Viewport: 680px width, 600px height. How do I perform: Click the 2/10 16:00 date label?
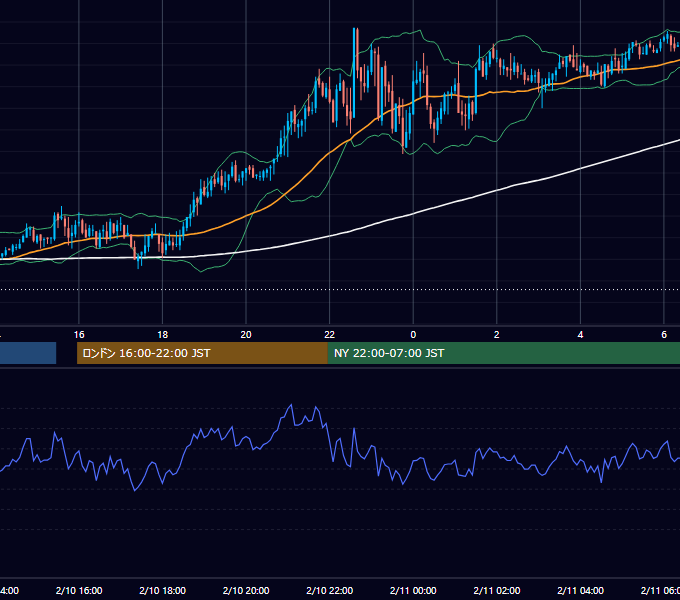click(79, 590)
